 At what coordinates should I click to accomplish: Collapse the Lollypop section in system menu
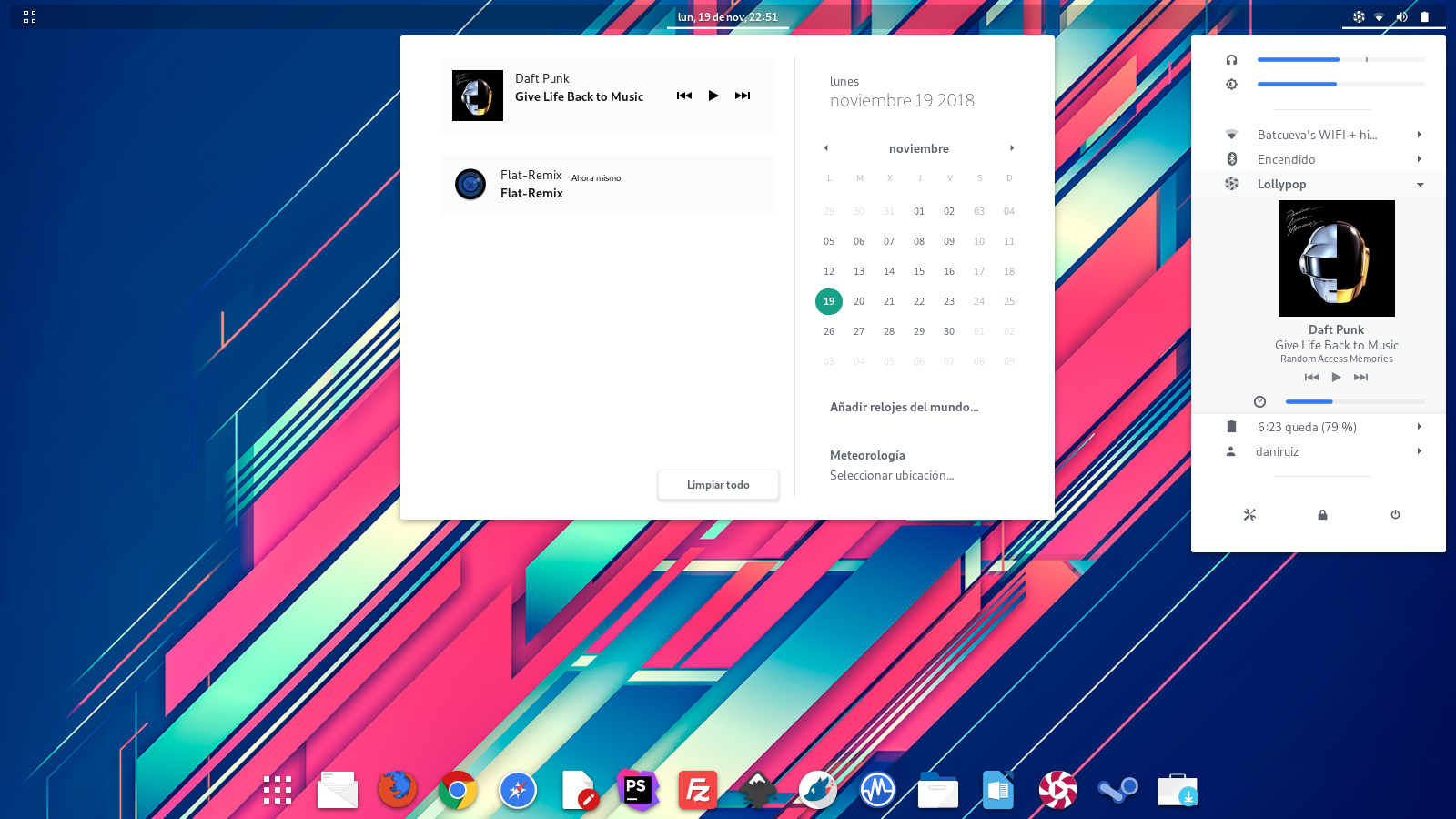[1420, 184]
